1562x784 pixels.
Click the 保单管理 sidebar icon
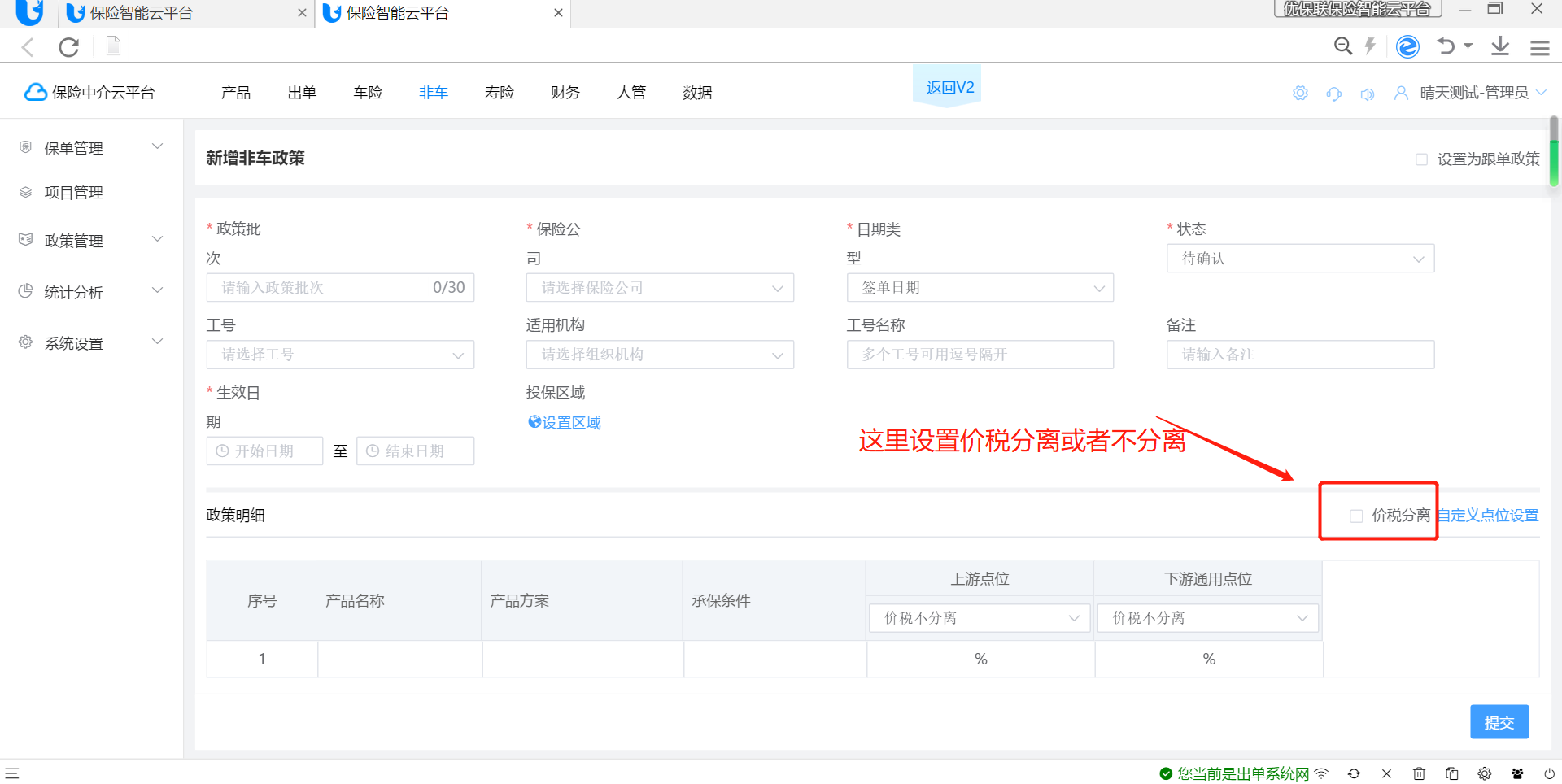[x=26, y=147]
